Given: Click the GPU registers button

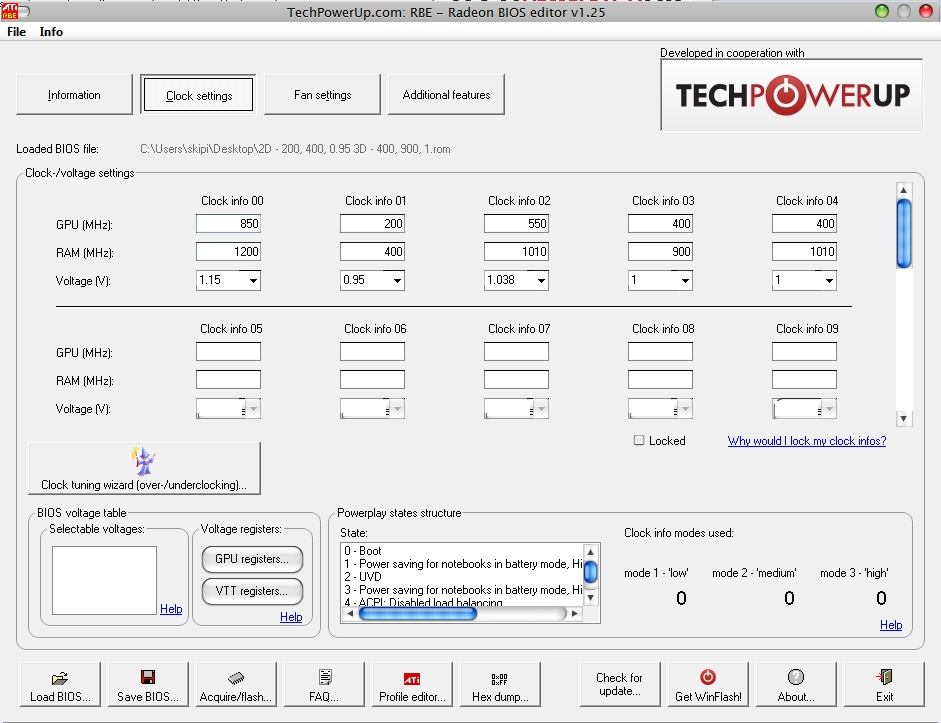Looking at the screenshot, I should coord(251,559).
